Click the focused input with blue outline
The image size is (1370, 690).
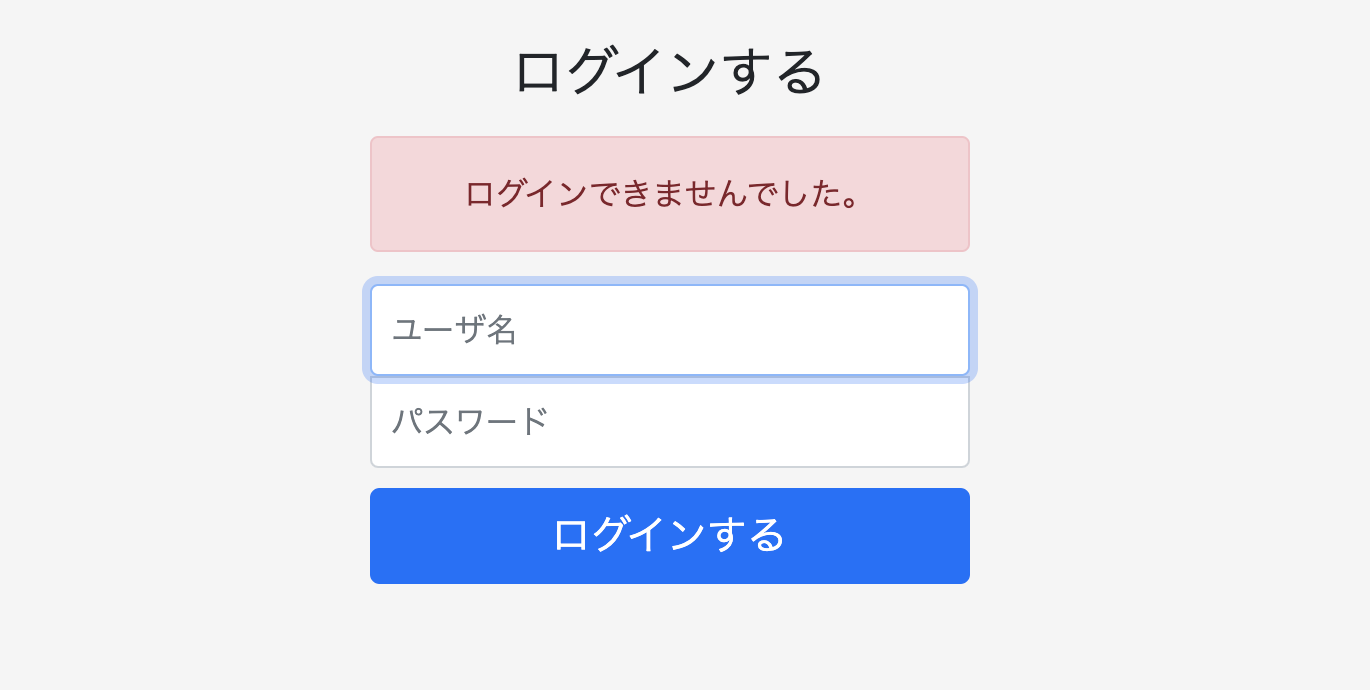click(669, 330)
